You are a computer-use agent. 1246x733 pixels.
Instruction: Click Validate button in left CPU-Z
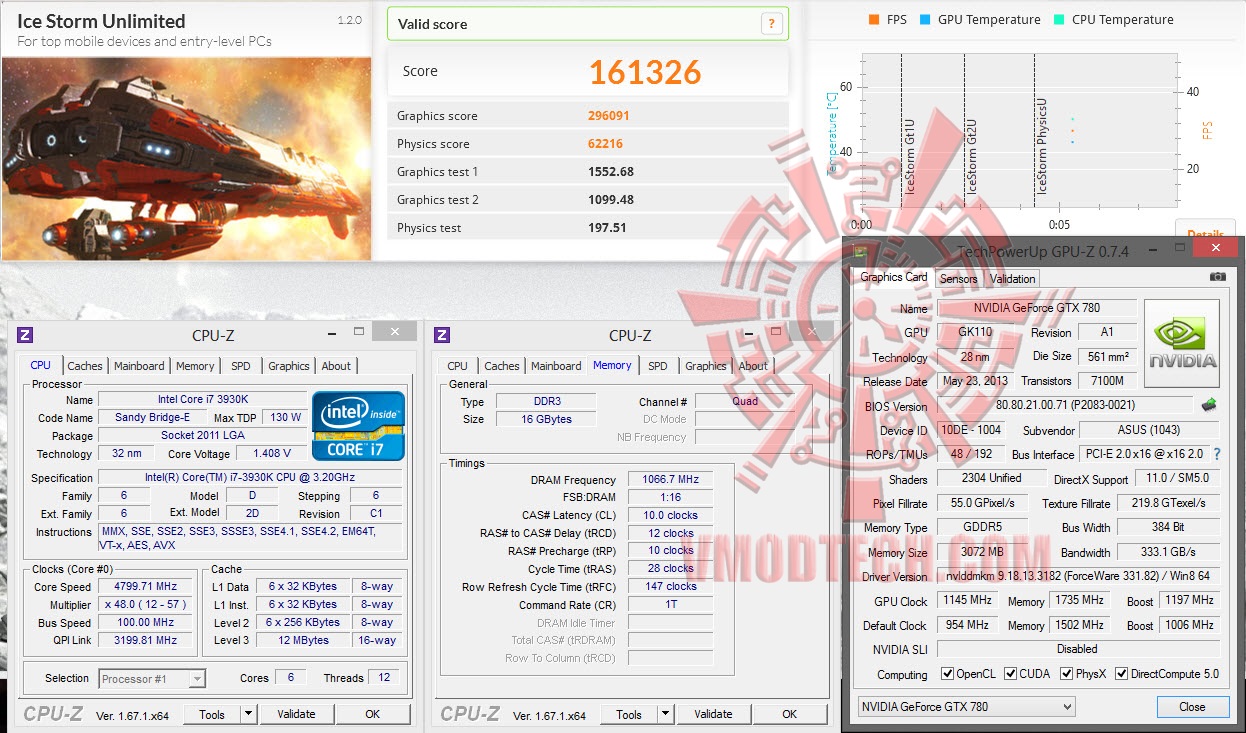click(296, 714)
